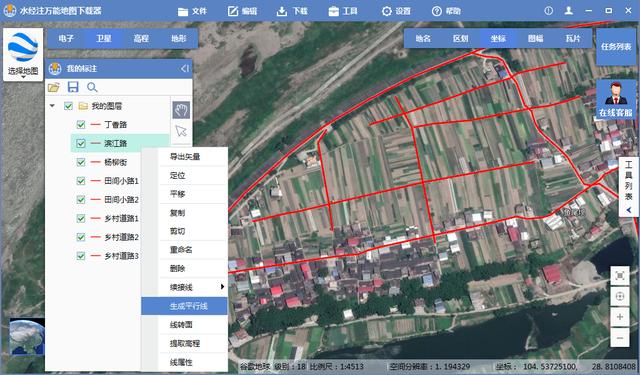Click the 我的标注 panel header icon
Screen dimensions: 640x375
point(55,69)
